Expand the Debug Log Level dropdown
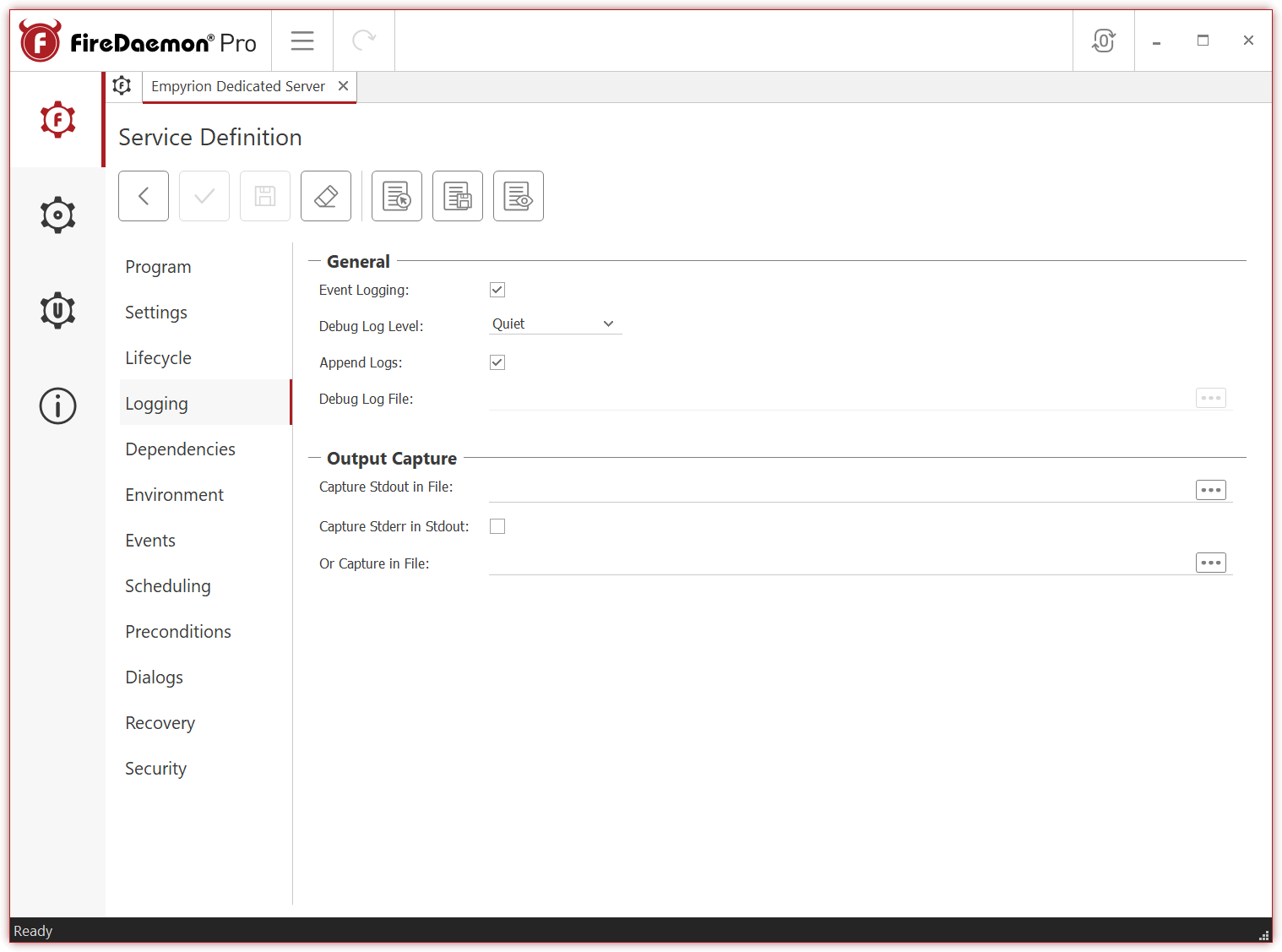Image resolution: width=1282 pixels, height=952 pixels. pyautogui.click(x=555, y=324)
